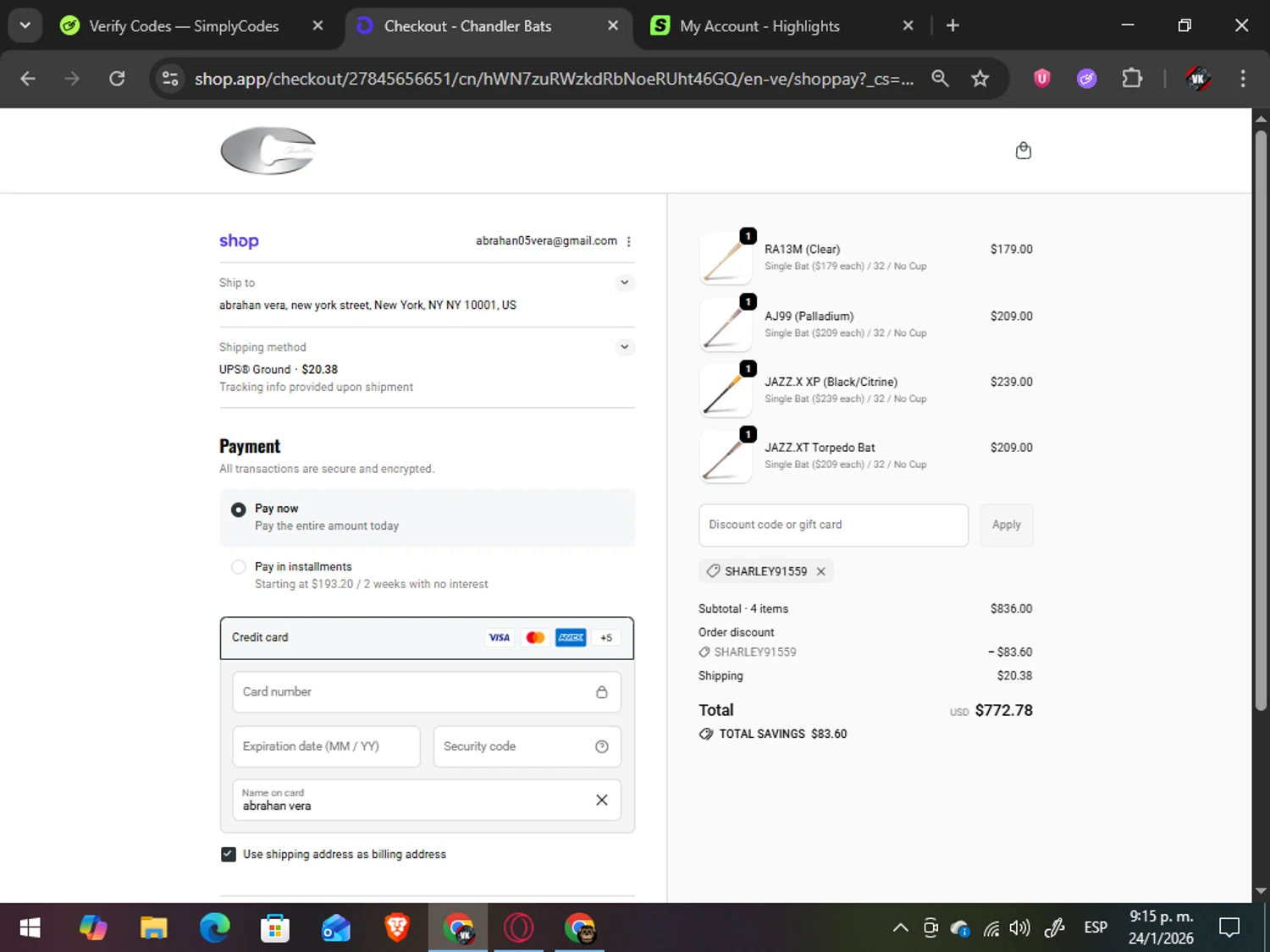Switch to Verify Codes — SimplyCodes tab
Viewport: 1270px width, 952px height.
point(183,26)
